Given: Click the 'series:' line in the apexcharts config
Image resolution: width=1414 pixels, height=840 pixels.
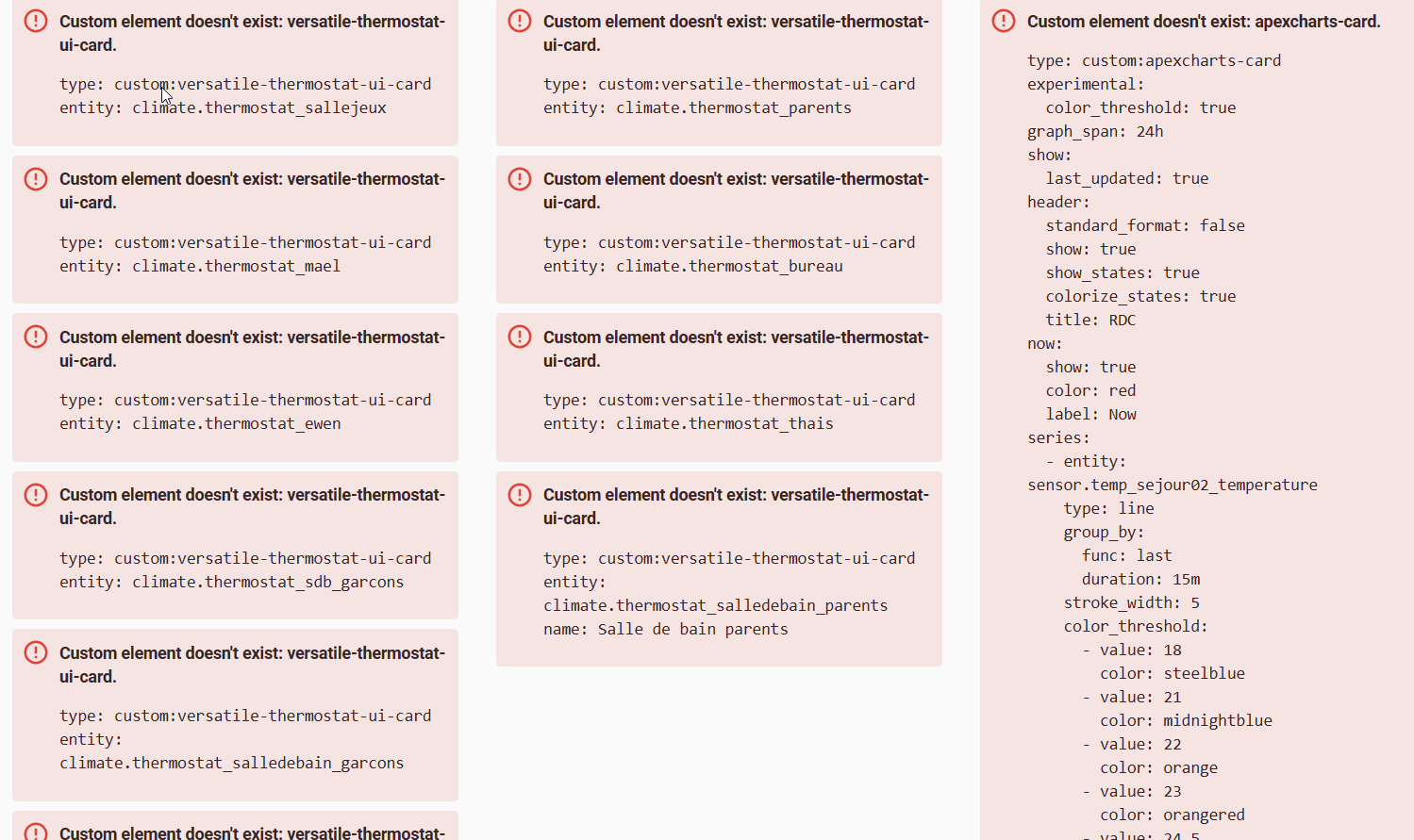Looking at the screenshot, I should coord(1058,437).
